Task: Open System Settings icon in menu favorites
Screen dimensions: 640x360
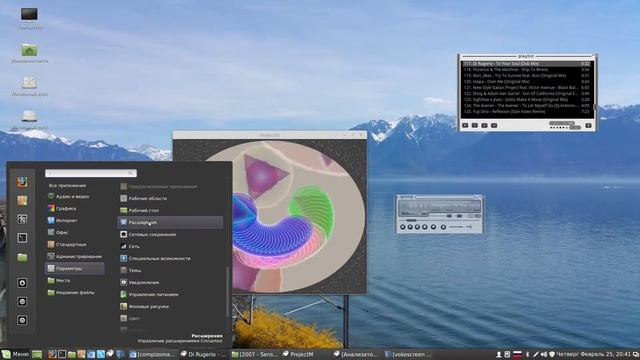Action: coord(22,219)
